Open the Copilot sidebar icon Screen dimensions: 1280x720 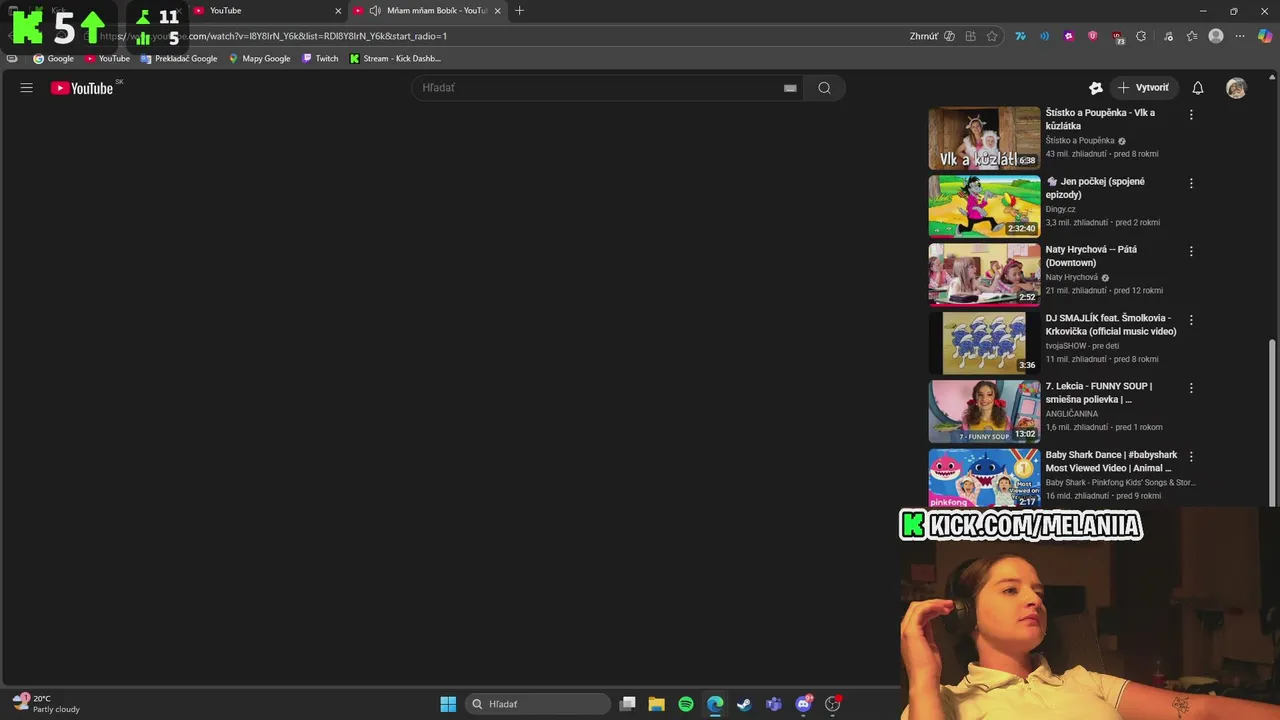click(x=1265, y=36)
